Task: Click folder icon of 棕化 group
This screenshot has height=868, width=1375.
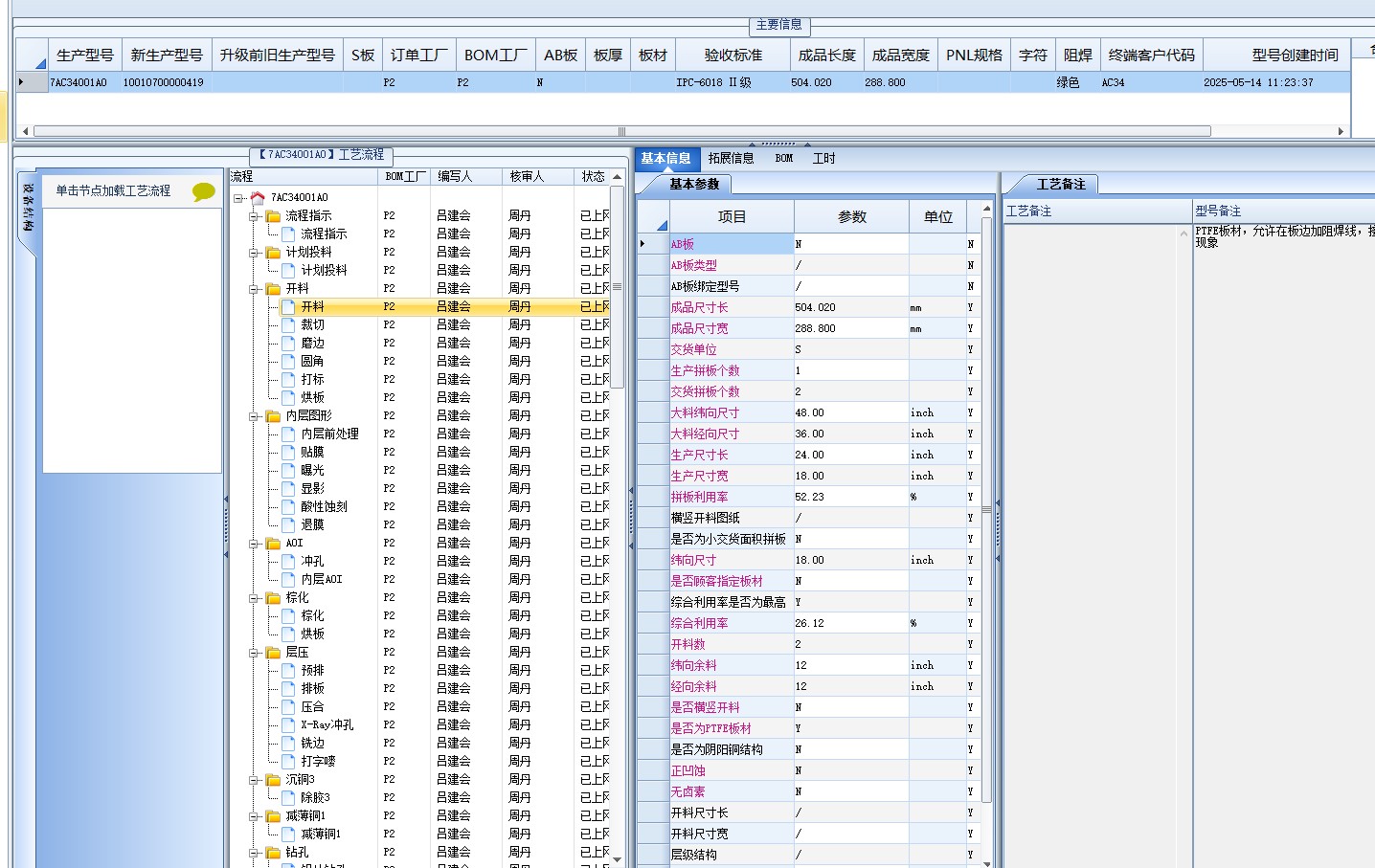Action: click(x=273, y=598)
